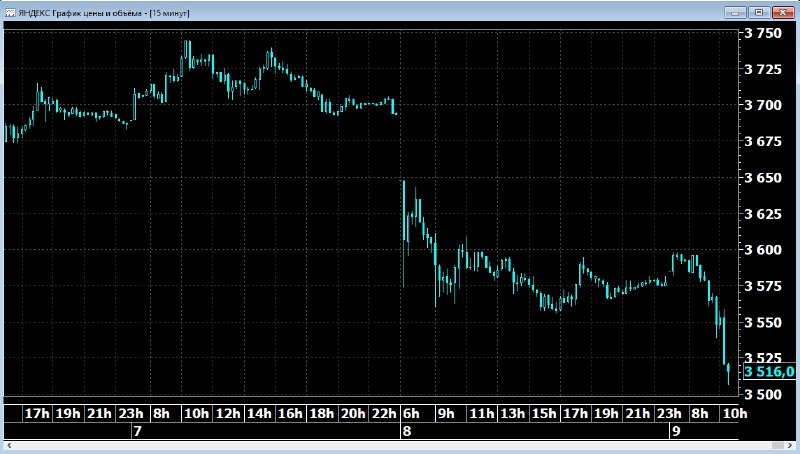
Task: Maximize the ЯНДЕКС chart window
Action: tap(759, 12)
